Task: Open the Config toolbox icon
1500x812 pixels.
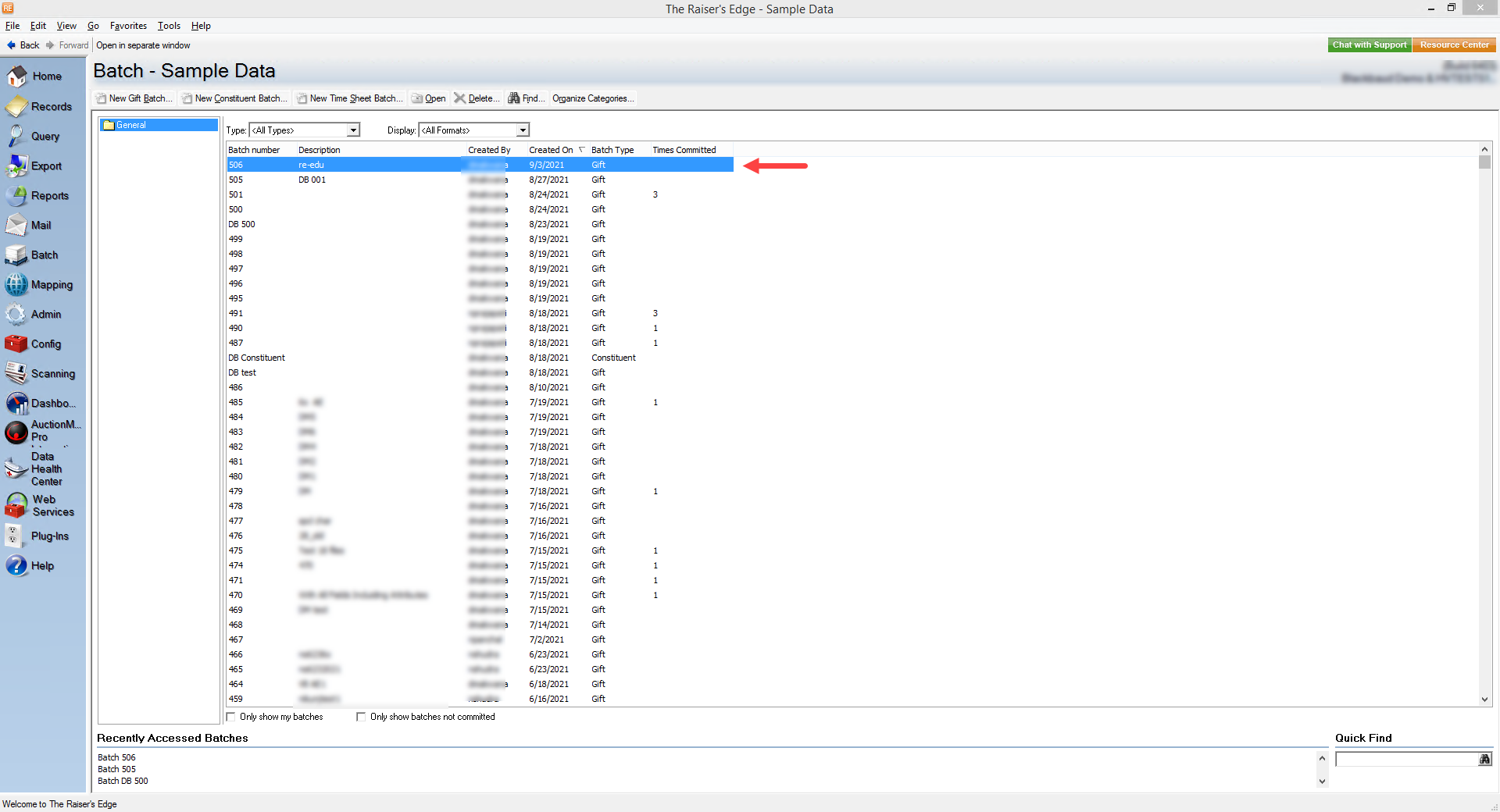Action: coord(17,344)
